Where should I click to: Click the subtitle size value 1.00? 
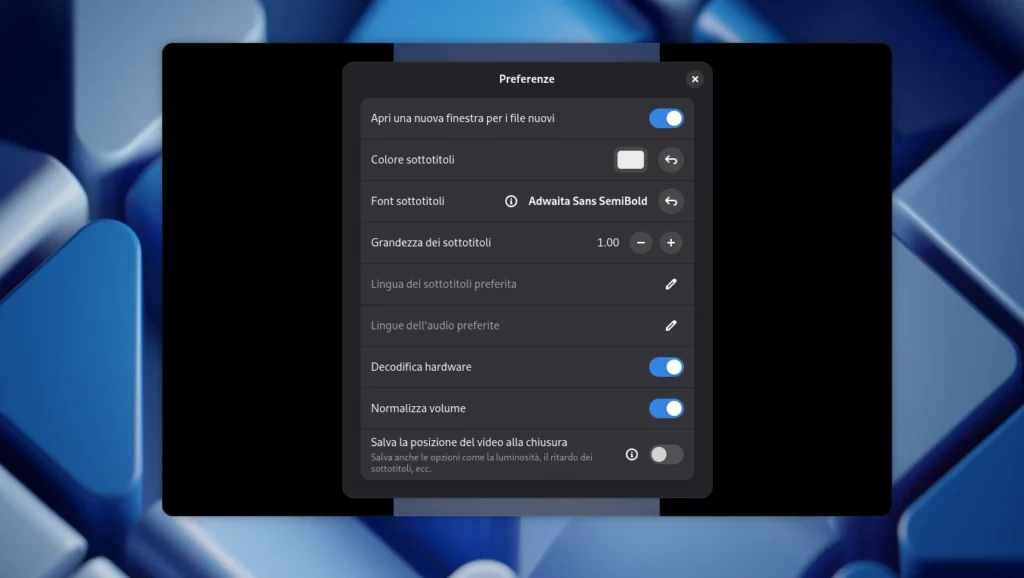pos(608,242)
